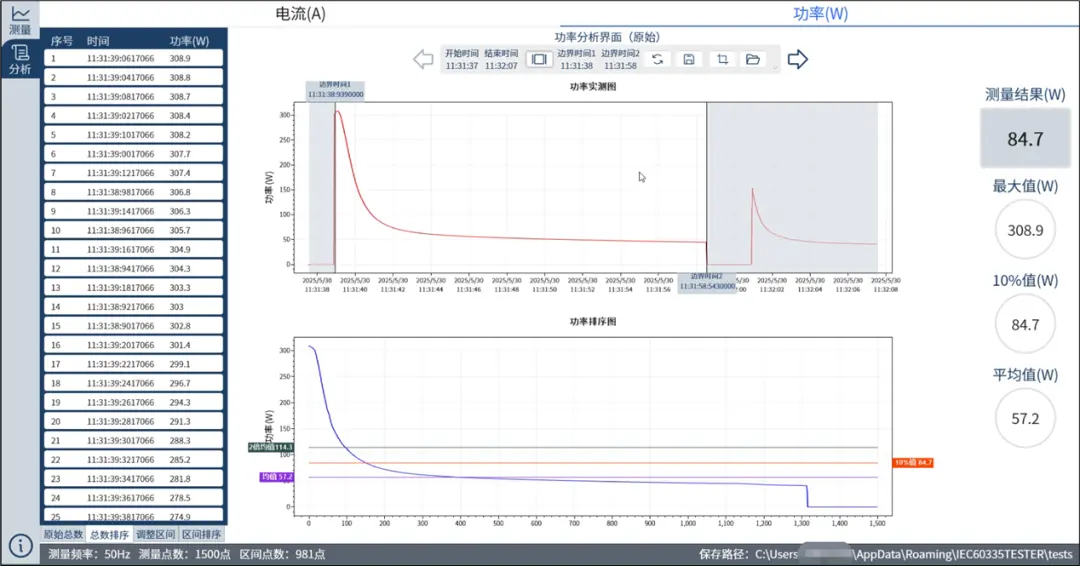Switch to the 功率(W) tab
Screen dimensions: 1080x566
(x=820, y=14)
